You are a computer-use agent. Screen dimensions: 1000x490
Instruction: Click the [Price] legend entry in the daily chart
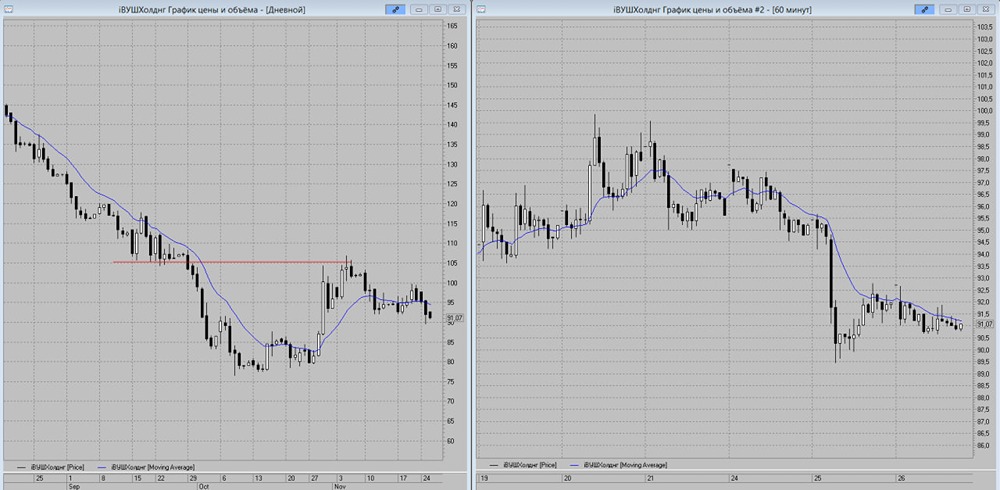coord(52,467)
